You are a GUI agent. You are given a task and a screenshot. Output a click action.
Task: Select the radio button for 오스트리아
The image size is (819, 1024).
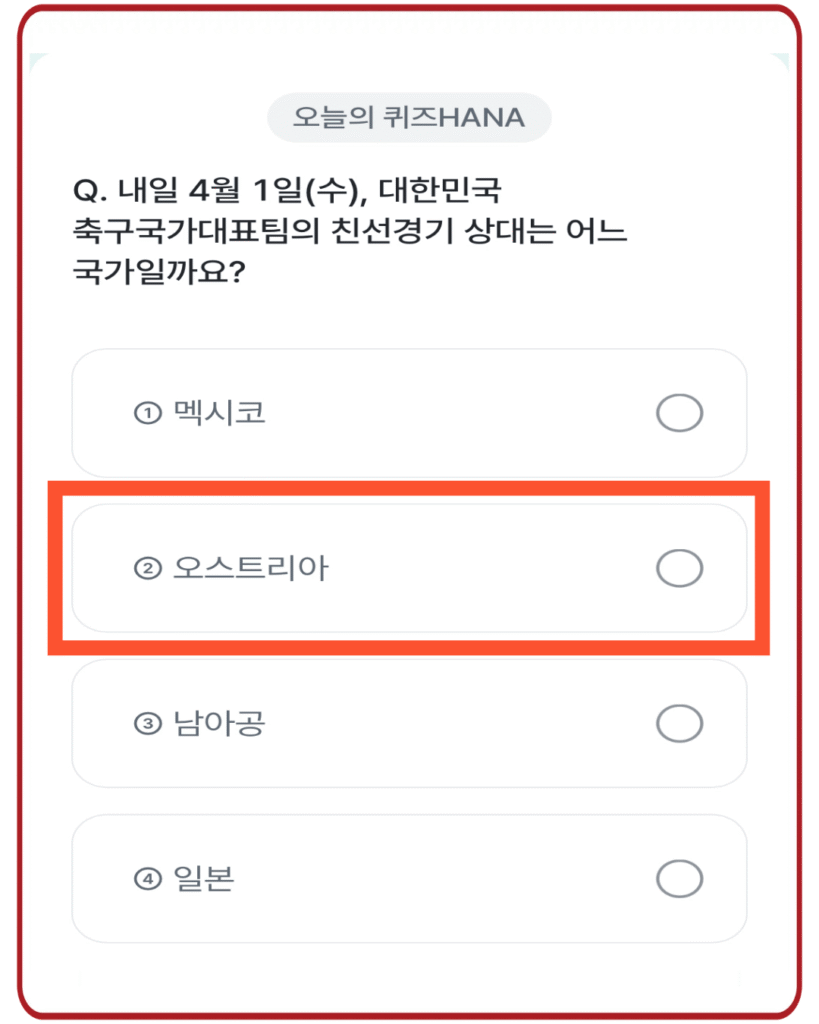680,568
